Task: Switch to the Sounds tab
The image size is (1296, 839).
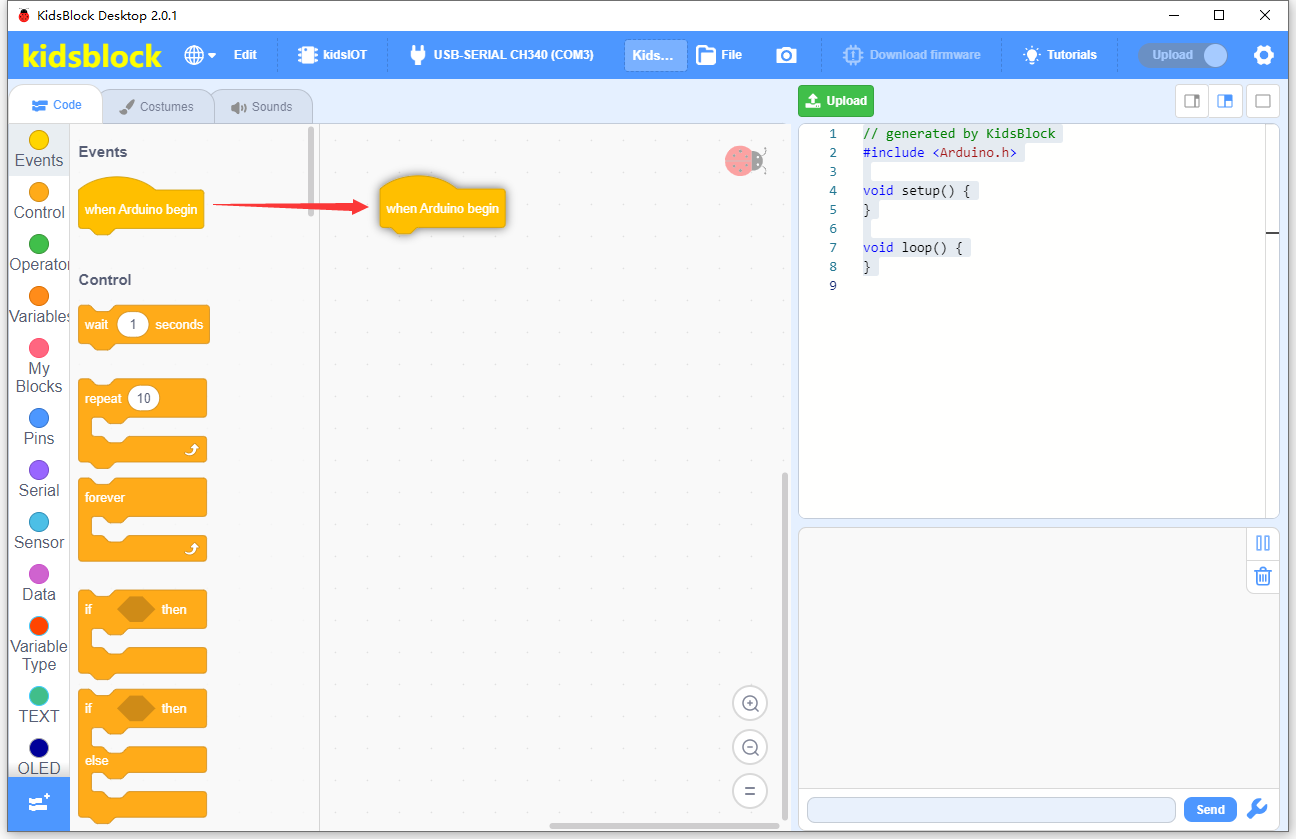Action: [262, 107]
